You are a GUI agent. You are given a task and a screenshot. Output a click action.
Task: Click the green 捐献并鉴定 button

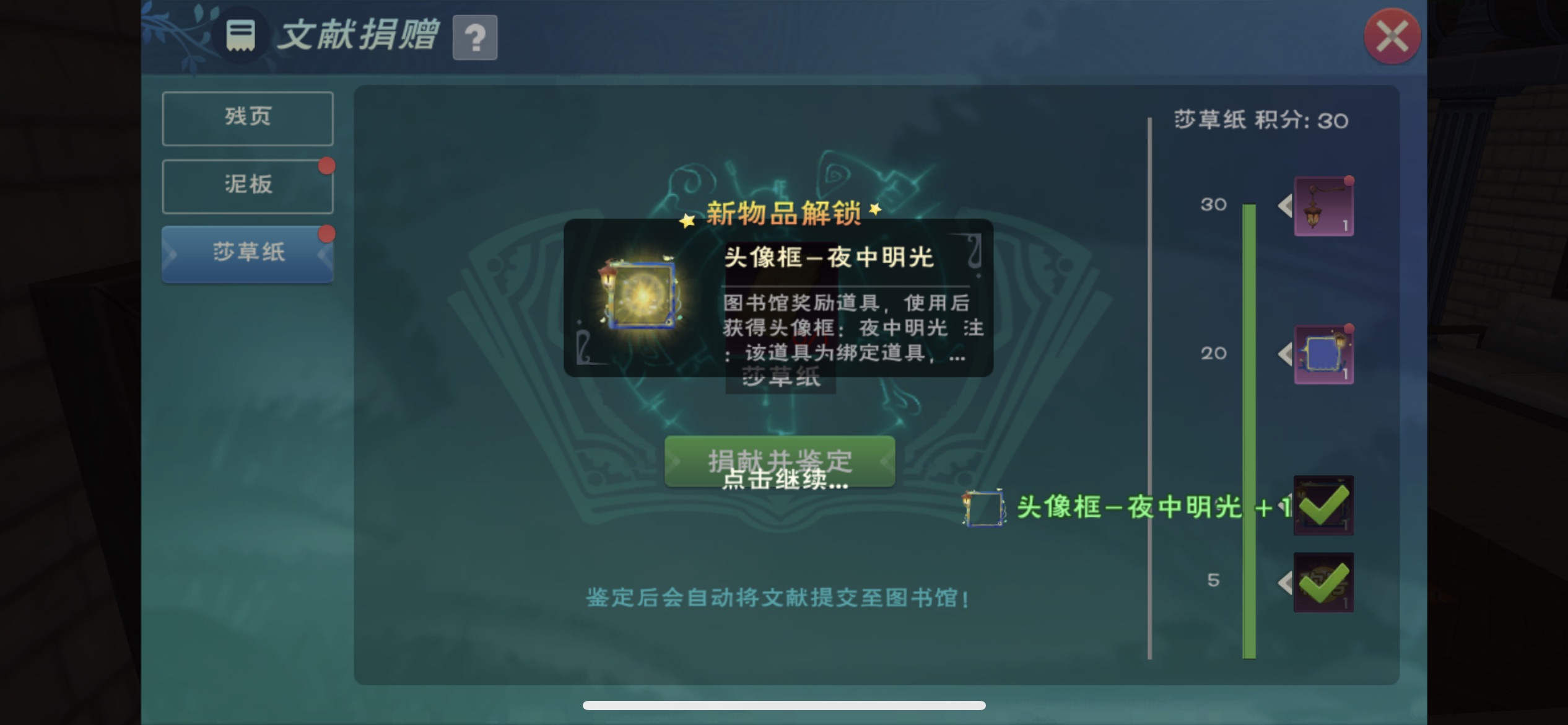pyautogui.click(x=780, y=461)
